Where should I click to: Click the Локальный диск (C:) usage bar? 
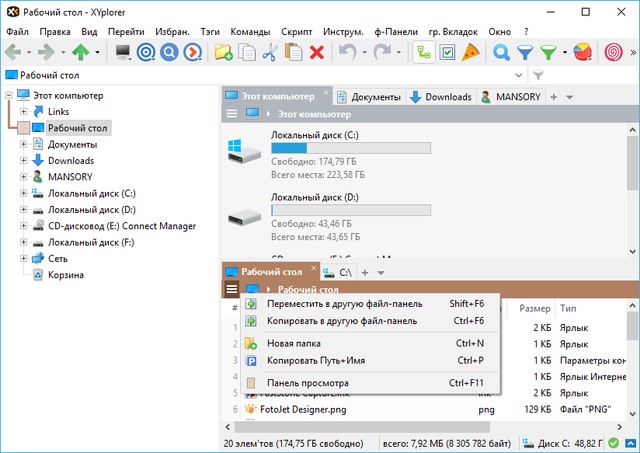tap(351, 148)
